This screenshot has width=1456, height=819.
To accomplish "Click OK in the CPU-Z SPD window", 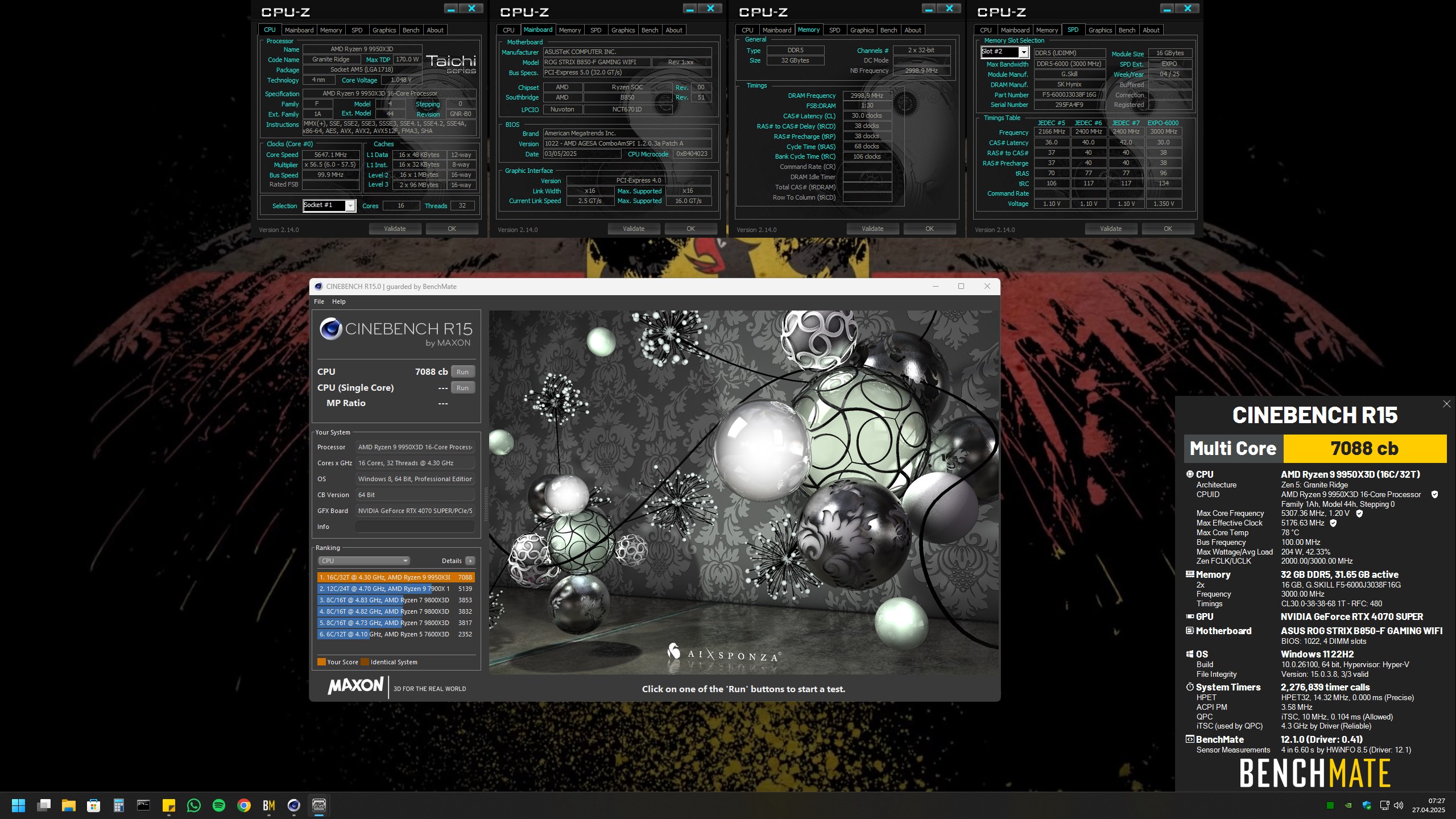I will tap(1168, 229).
